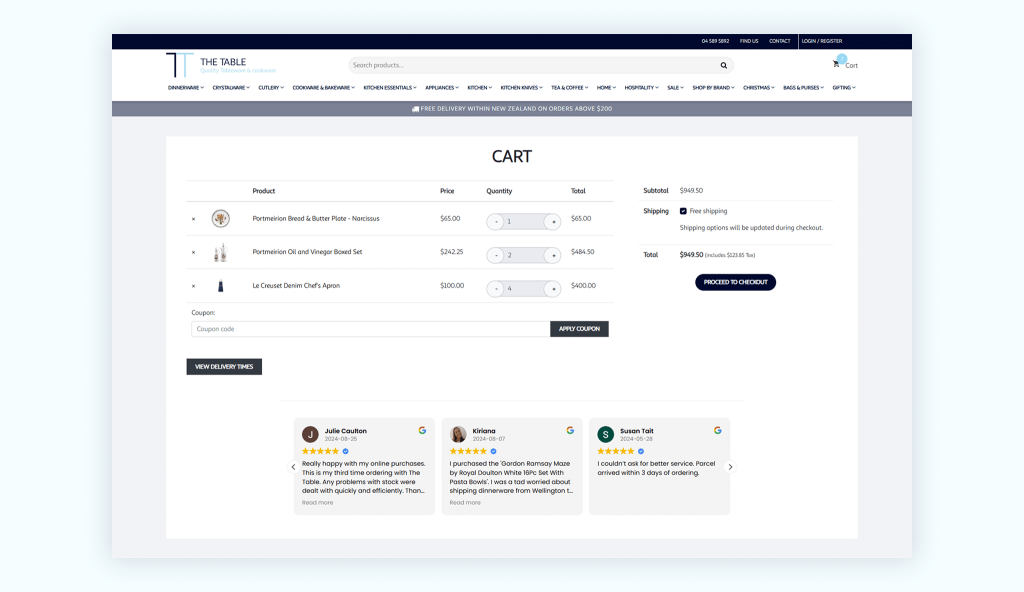The height and width of the screenshot is (592, 1024).
Task: Click Julie Caulton's avatar
Action: coord(310,434)
